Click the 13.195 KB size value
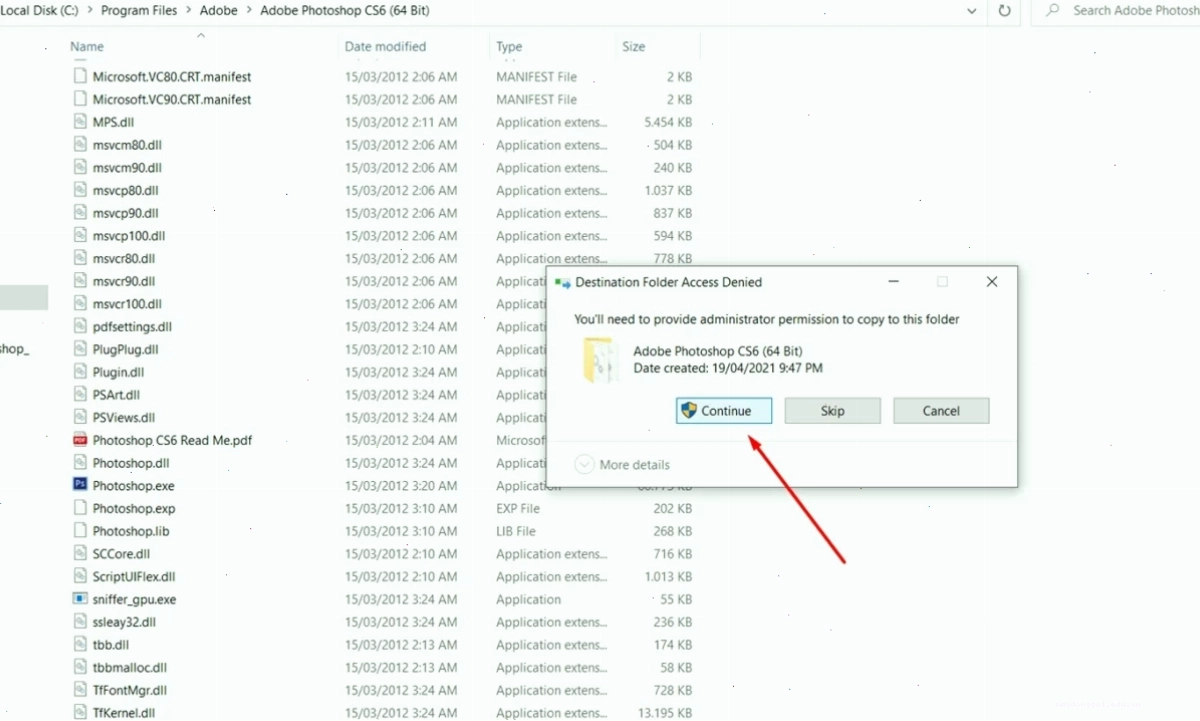Image resolution: width=1200 pixels, height=721 pixels. [665, 713]
